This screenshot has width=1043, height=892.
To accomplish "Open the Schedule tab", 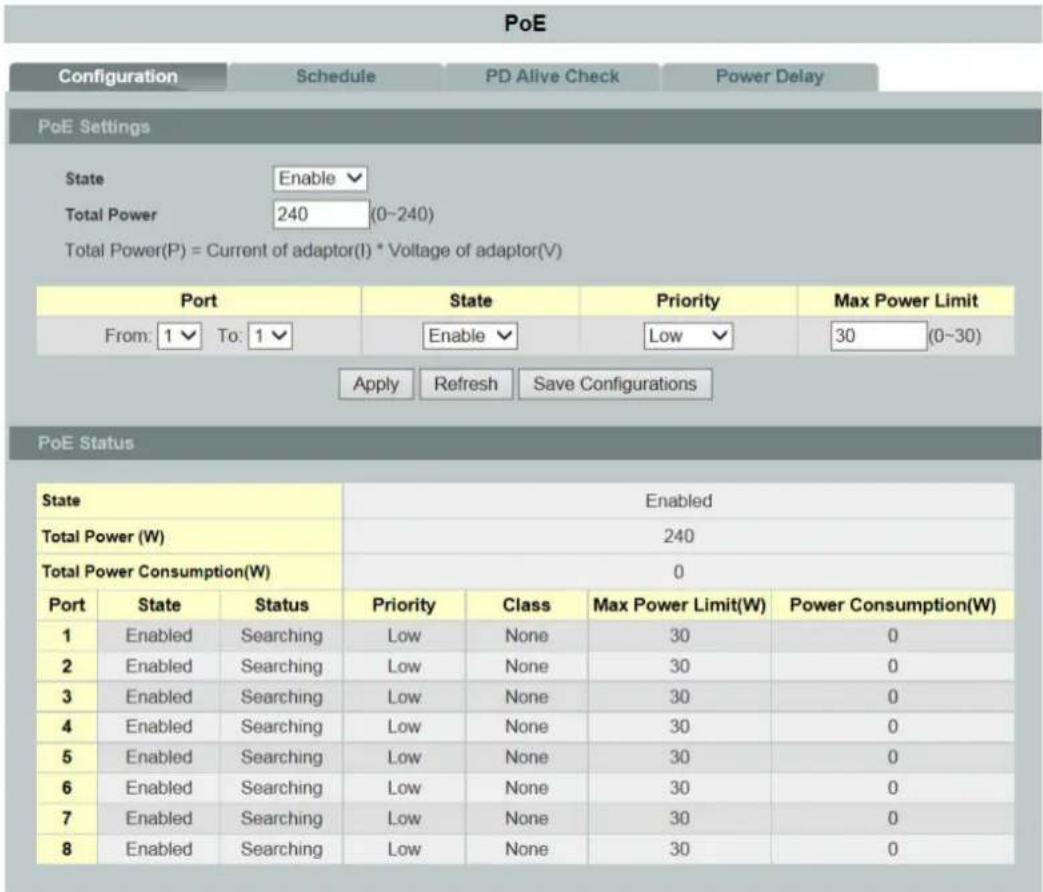I will click(335, 76).
